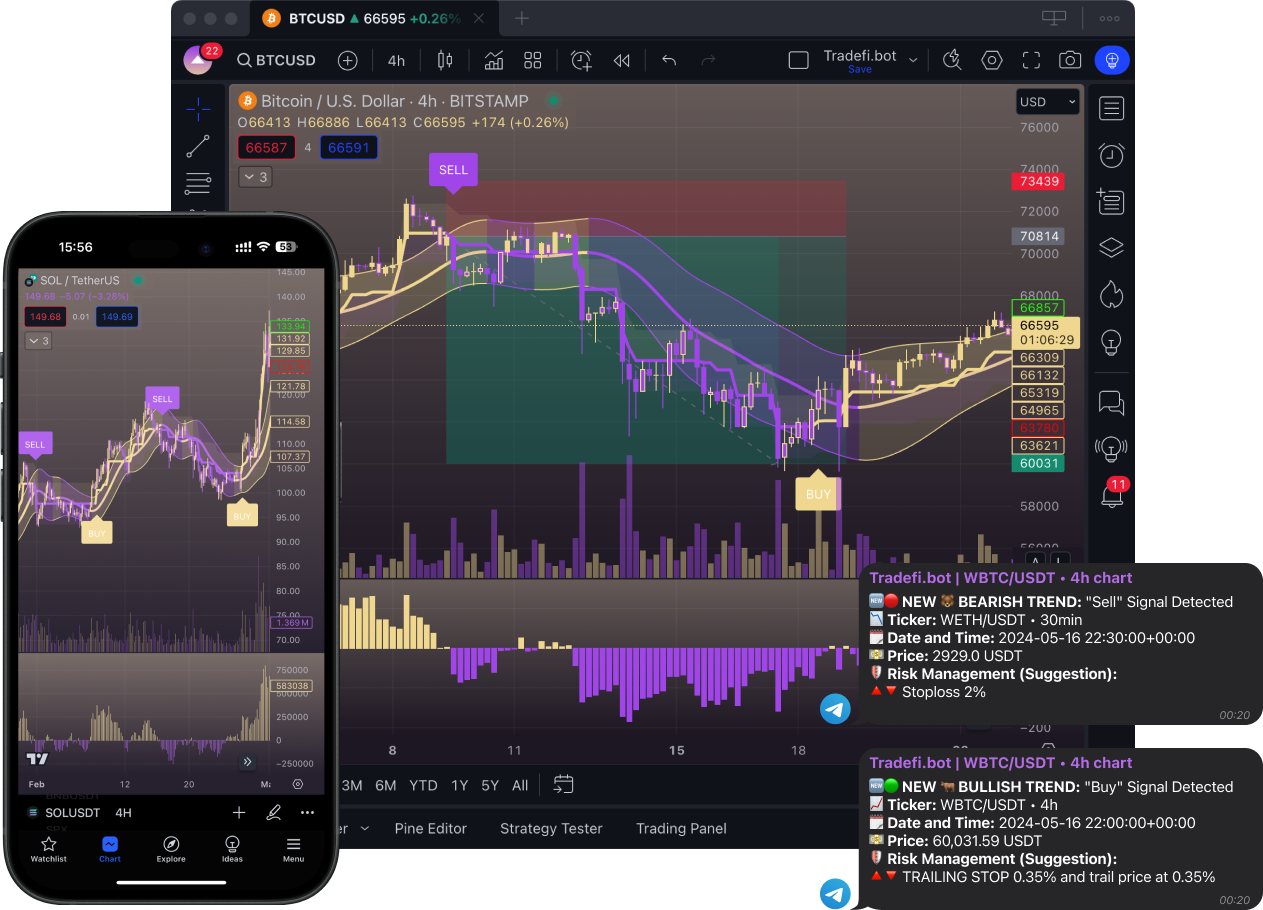The image size is (1263, 910).
Task: Expand the collapsed indicators legend showing 3
Action: 255,177
